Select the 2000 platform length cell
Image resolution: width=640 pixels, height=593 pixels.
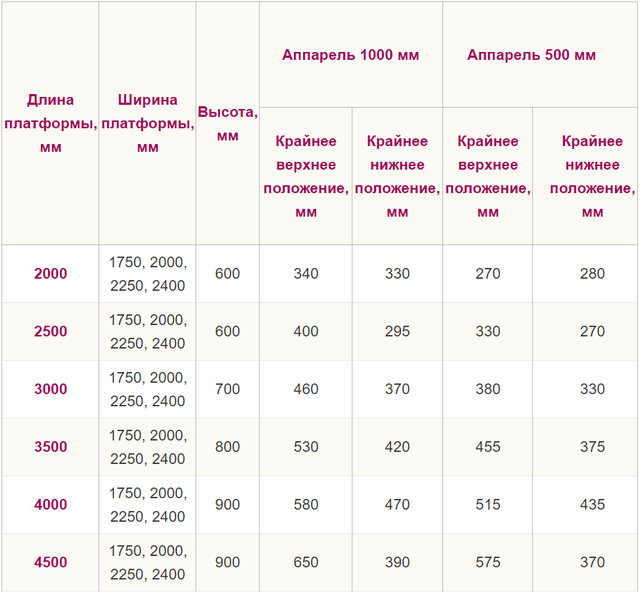[x=50, y=274]
